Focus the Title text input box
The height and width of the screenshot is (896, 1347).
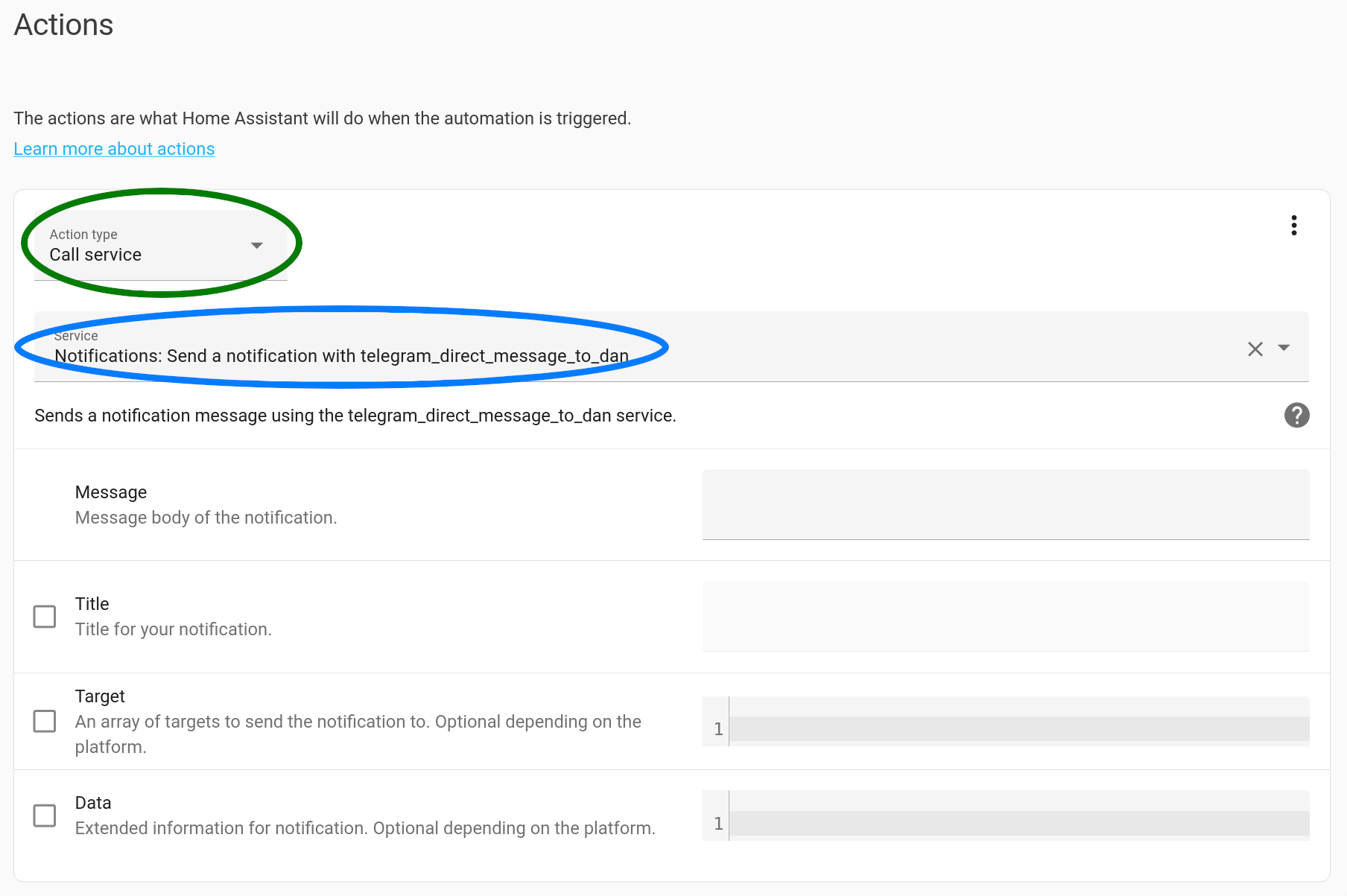point(1005,616)
